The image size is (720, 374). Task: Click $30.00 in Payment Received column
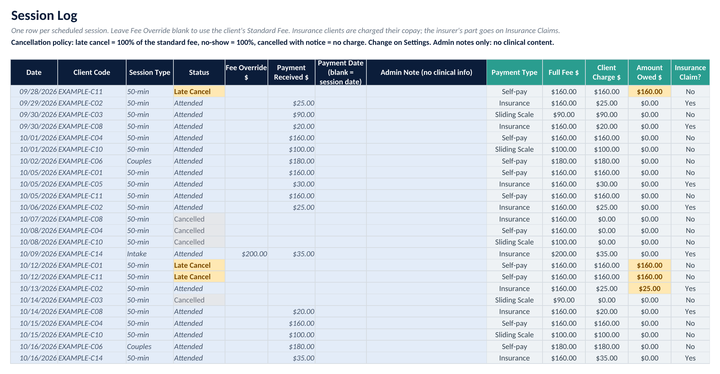(x=291, y=184)
